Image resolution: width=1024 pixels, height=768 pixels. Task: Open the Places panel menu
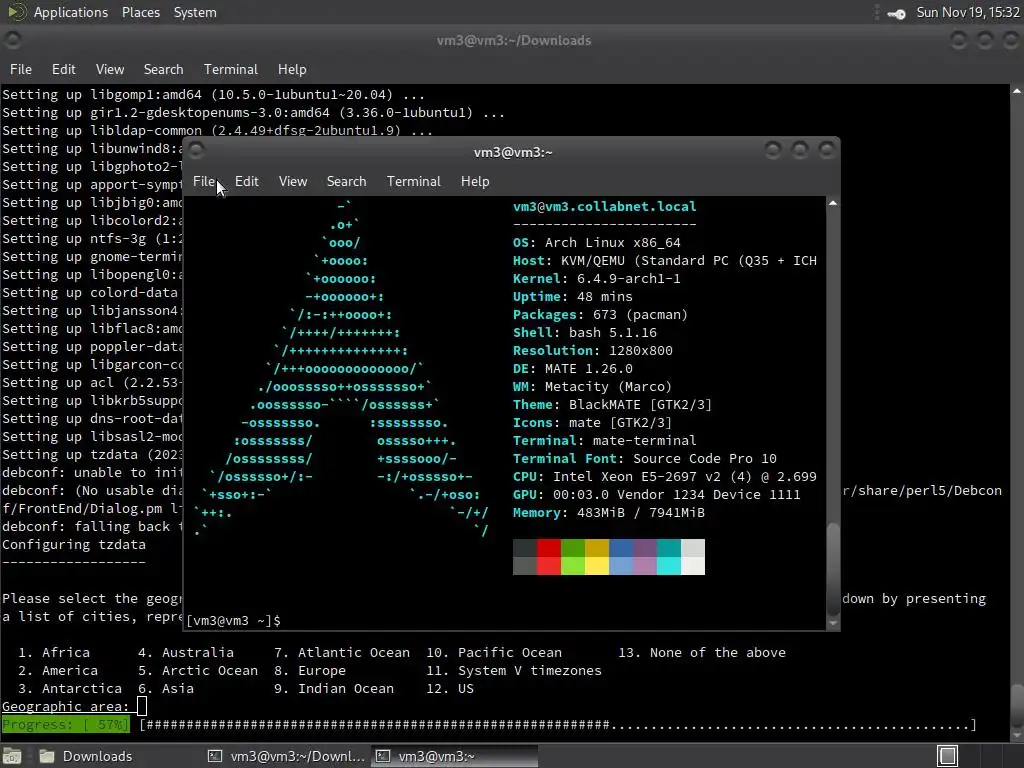point(140,12)
